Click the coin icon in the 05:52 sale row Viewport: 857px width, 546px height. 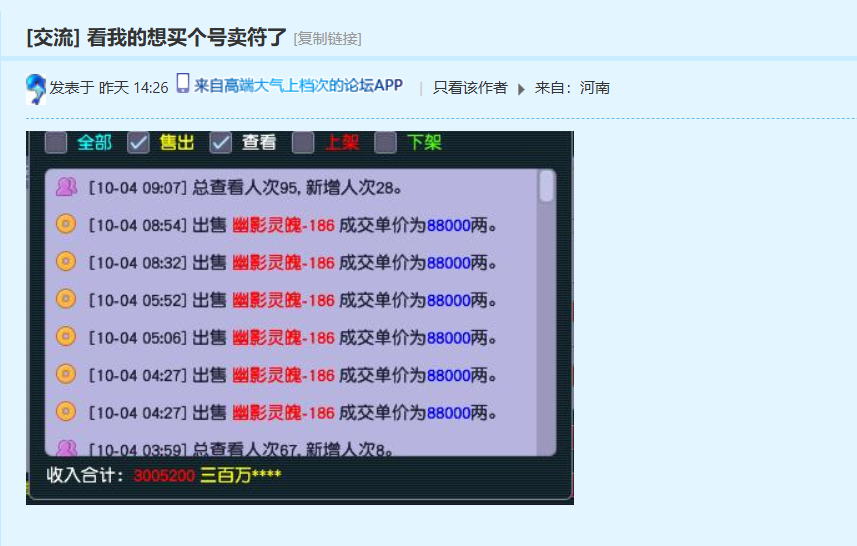66,299
